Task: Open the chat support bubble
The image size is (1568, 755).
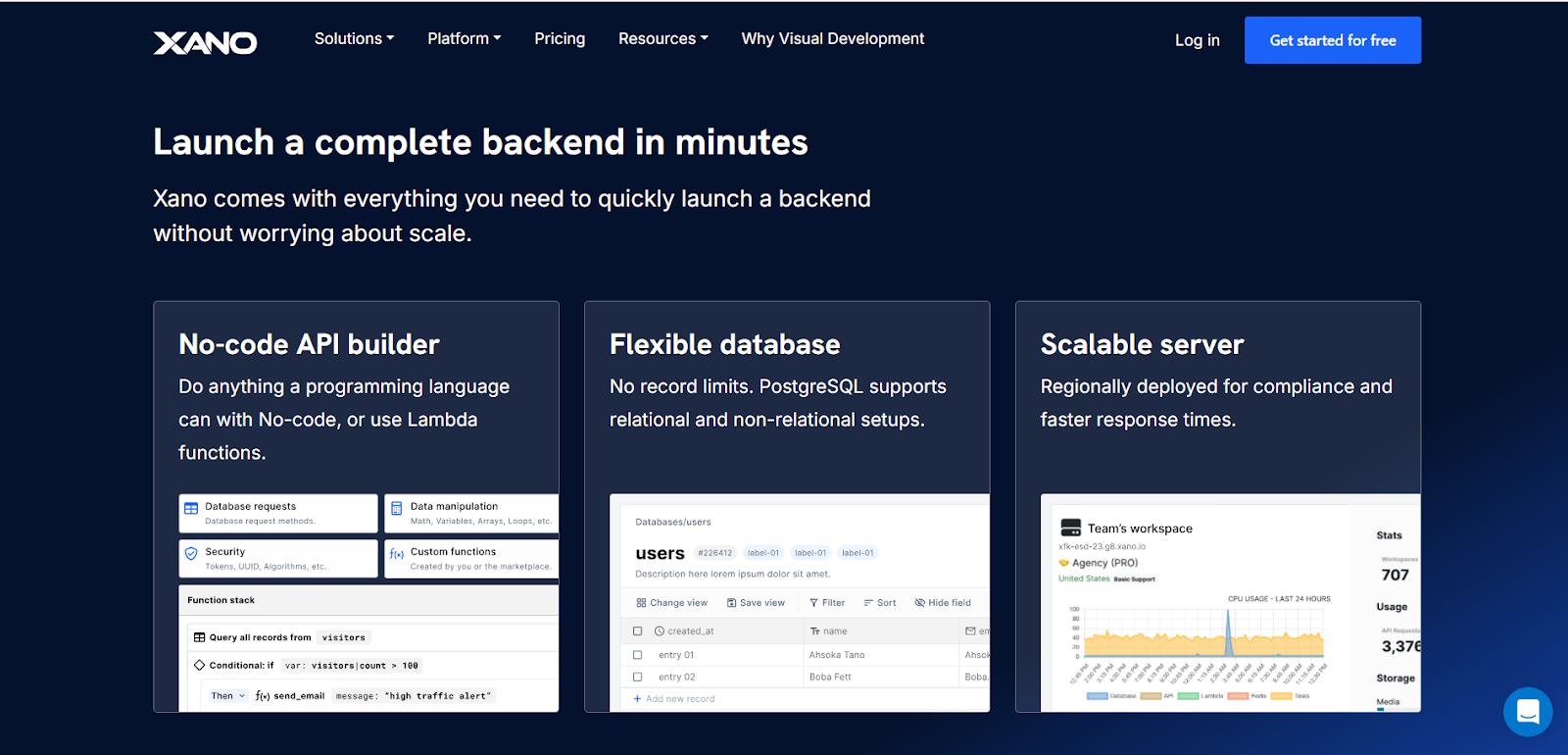Action: coord(1528,712)
